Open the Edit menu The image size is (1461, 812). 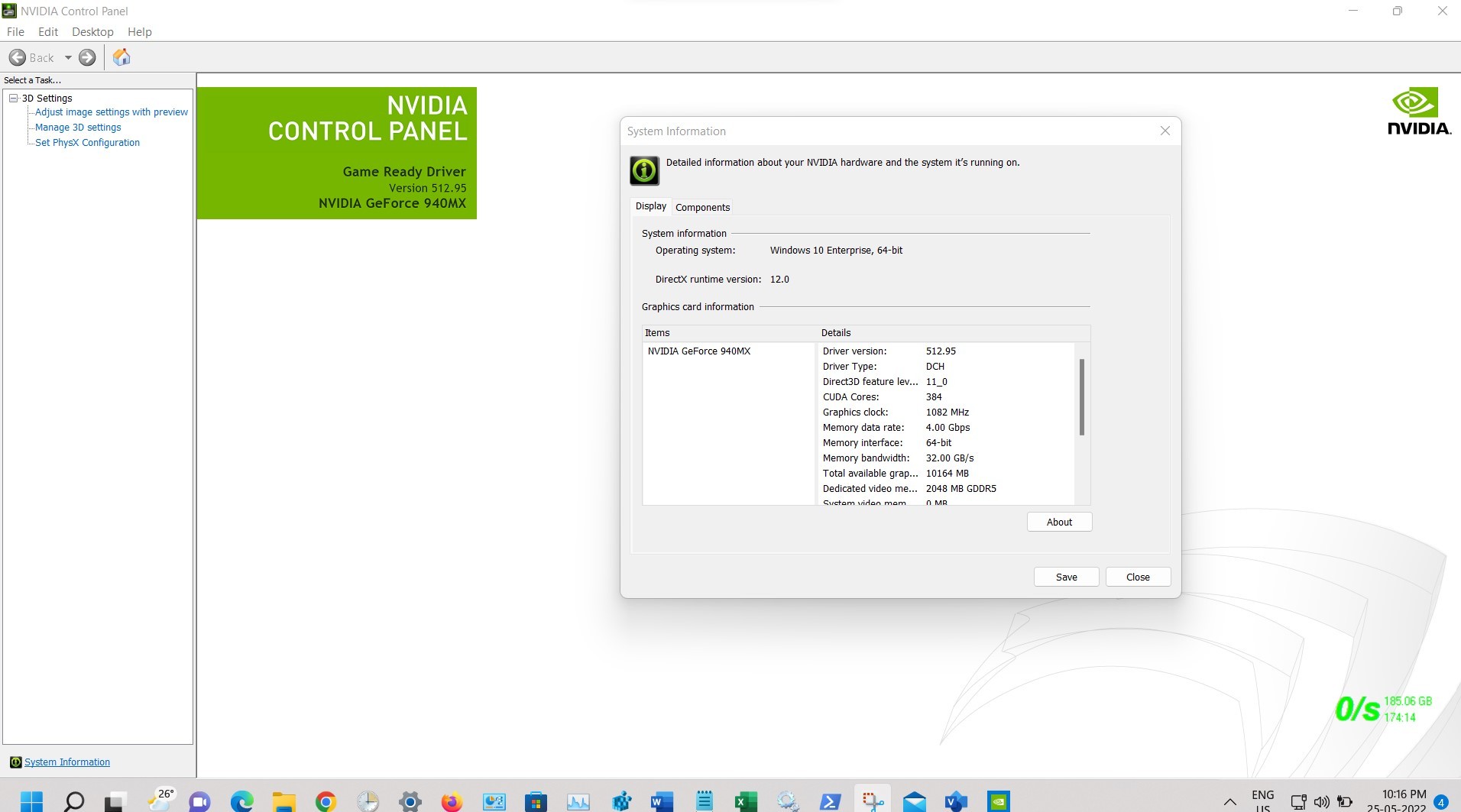(x=48, y=31)
